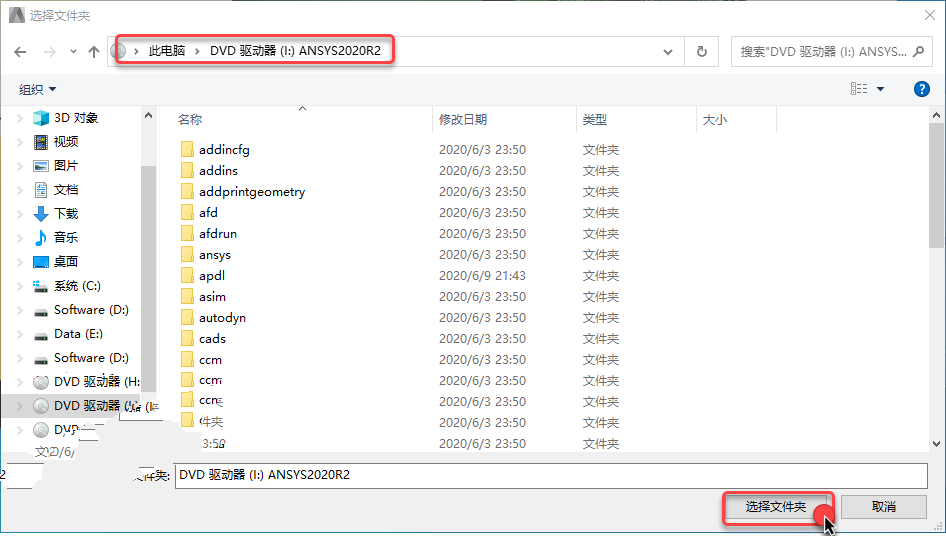Change the view layout icon
Image resolution: width=946 pixels, height=536 pixels.
click(x=859, y=89)
